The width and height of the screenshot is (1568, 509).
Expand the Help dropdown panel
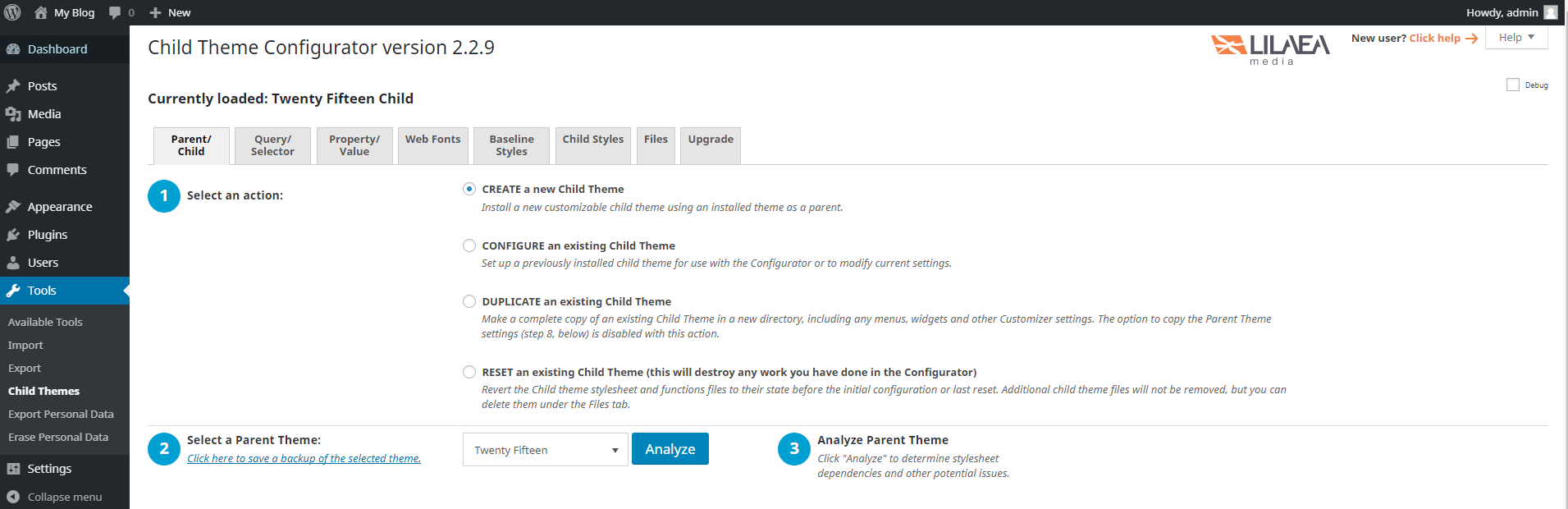point(1515,38)
